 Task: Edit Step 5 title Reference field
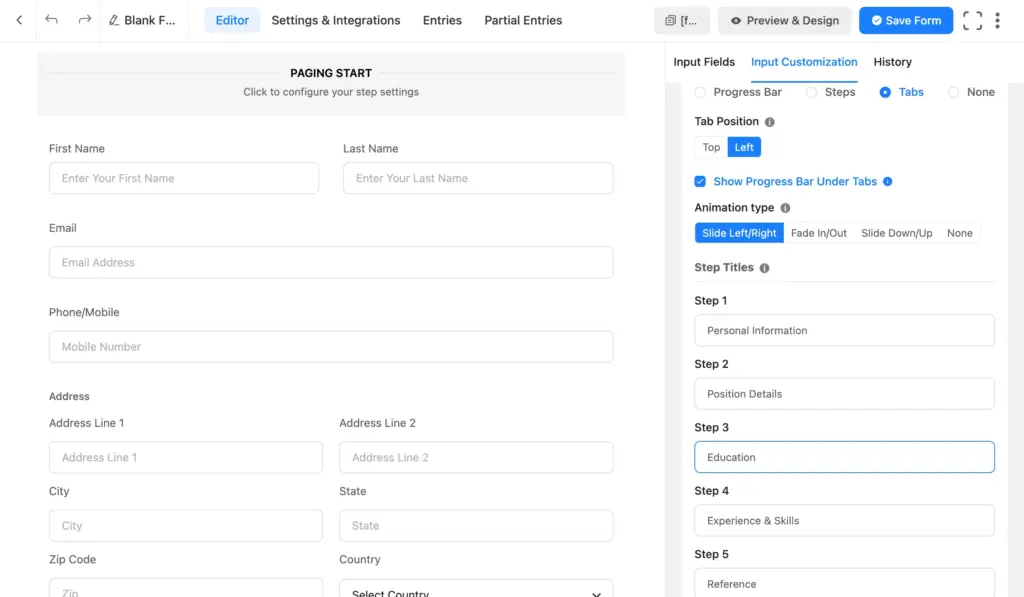pyautogui.click(x=844, y=583)
